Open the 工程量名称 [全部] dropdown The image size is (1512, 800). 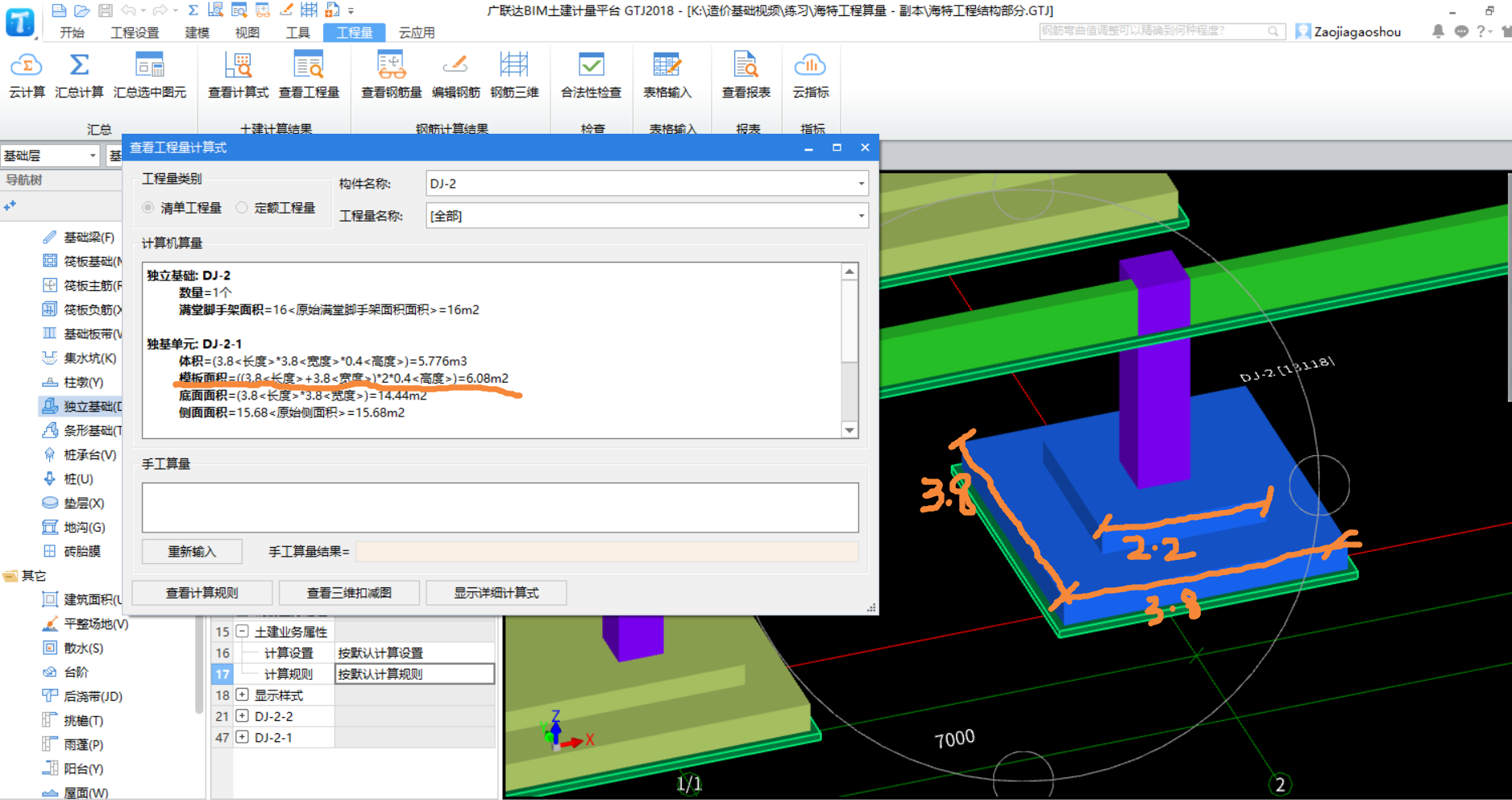[x=861, y=216]
